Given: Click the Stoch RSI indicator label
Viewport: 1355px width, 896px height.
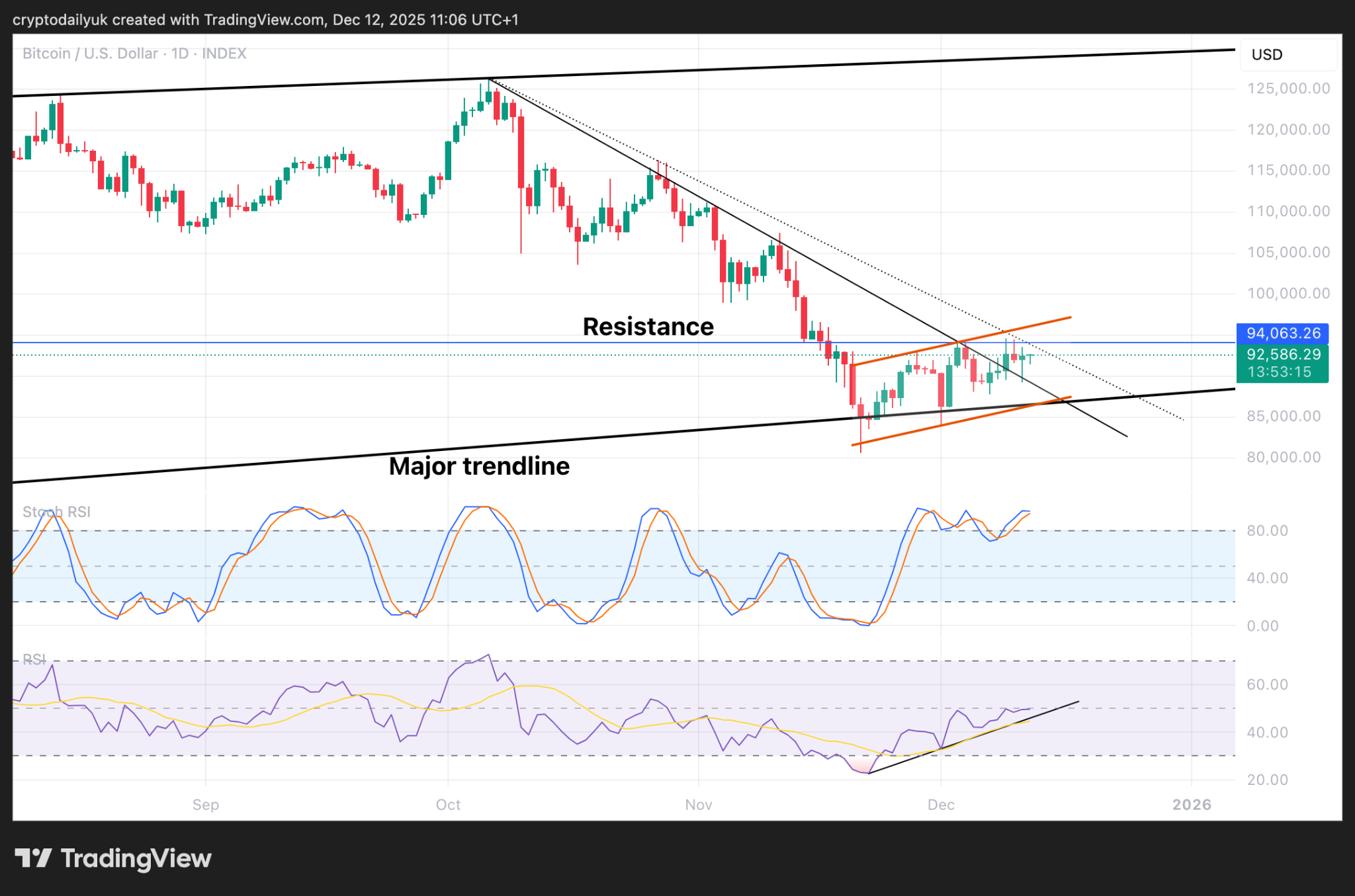Looking at the screenshot, I should click(x=56, y=512).
